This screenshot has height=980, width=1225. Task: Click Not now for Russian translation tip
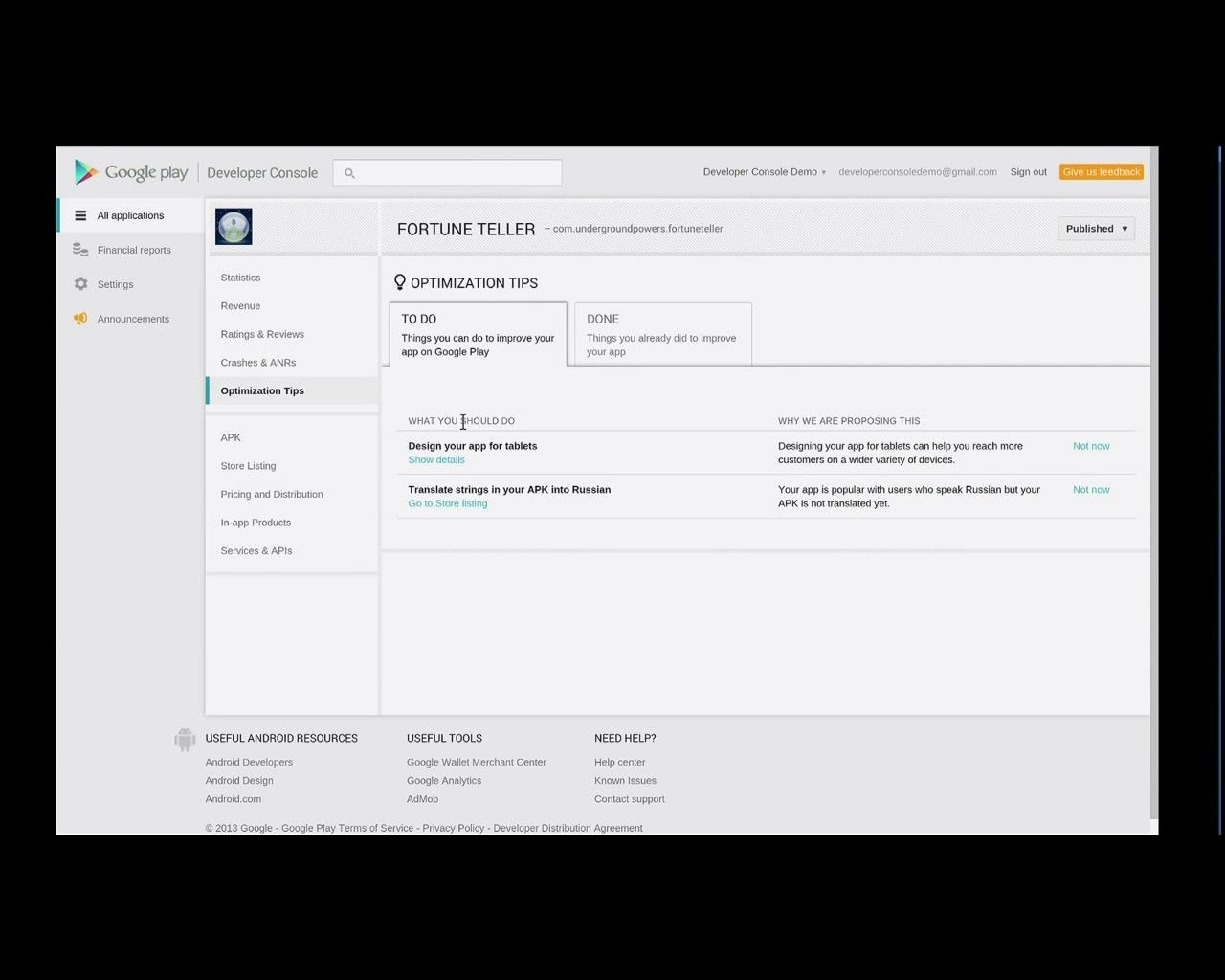pos(1091,490)
